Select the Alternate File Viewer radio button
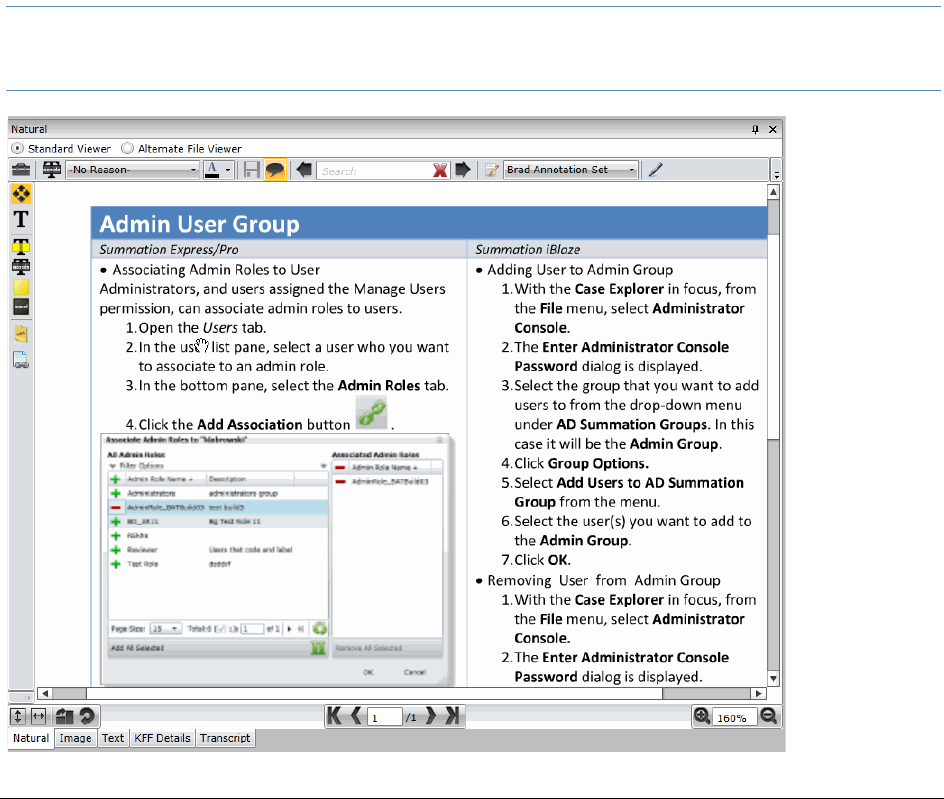This screenshot has height=799, width=944. pyautogui.click(x=127, y=148)
